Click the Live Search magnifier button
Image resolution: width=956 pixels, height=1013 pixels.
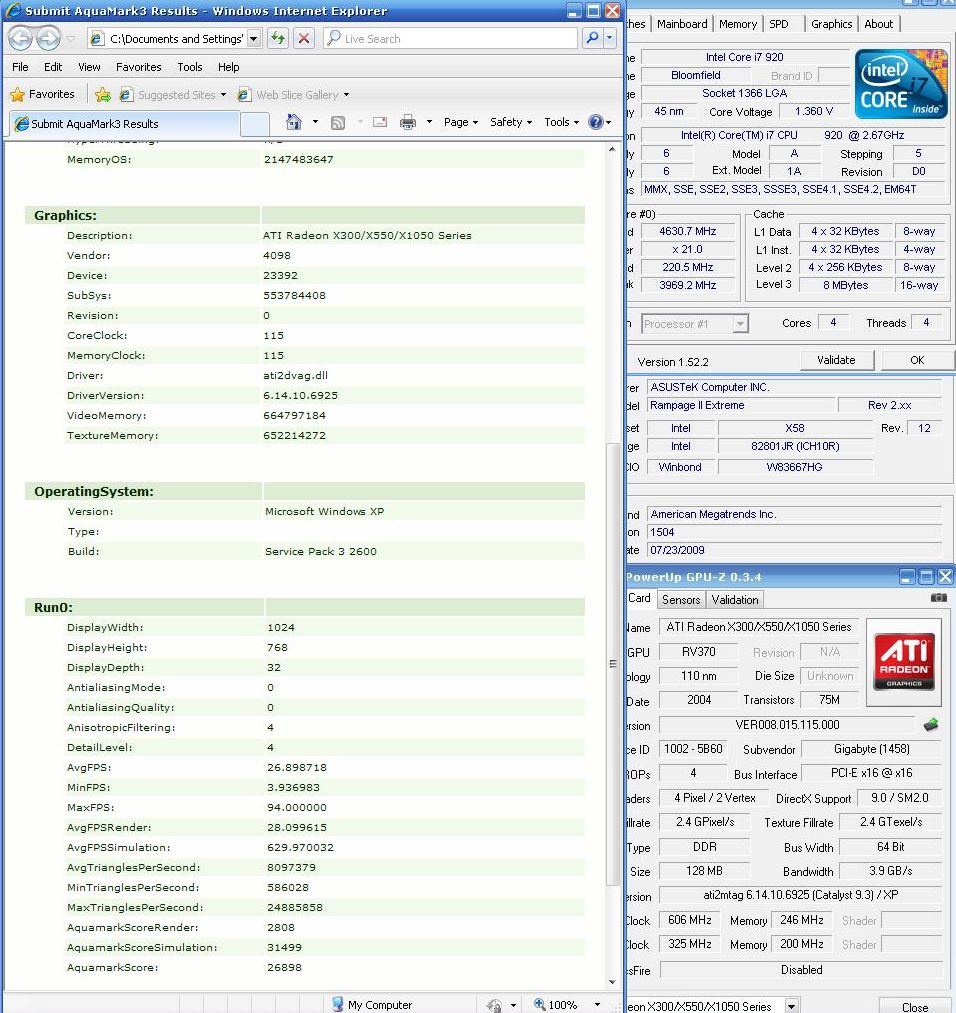[x=592, y=38]
